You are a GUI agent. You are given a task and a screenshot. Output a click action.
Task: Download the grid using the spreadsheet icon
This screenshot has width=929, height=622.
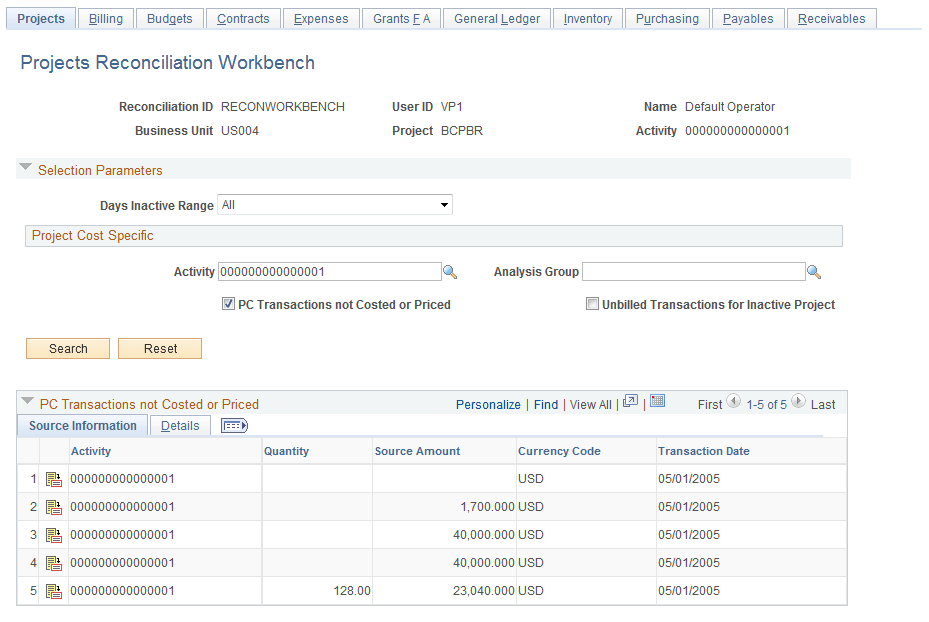point(657,400)
